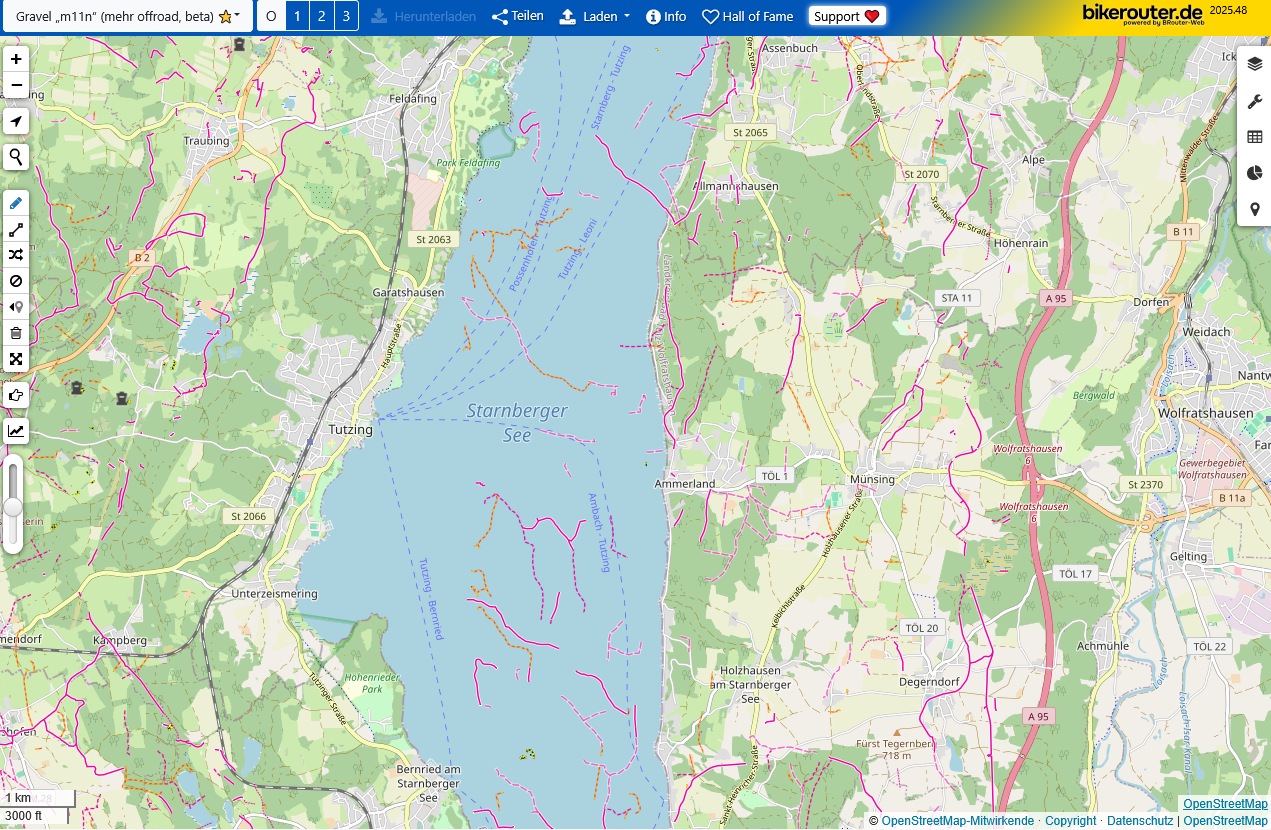Click the St 2063 road shield
This screenshot has height=830, width=1271.
(x=433, y=239)
